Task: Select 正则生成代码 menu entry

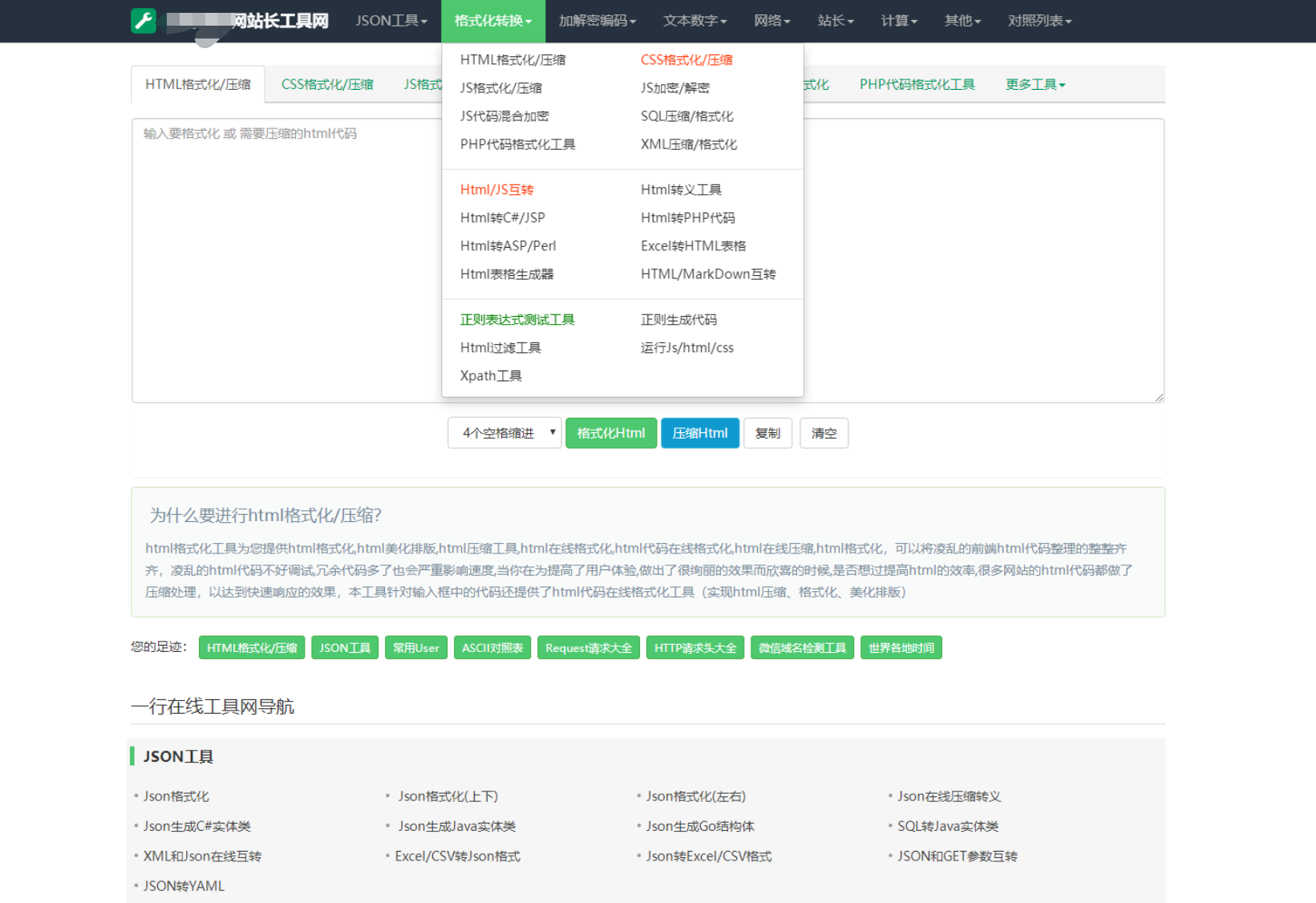Action: coord(678,319)
